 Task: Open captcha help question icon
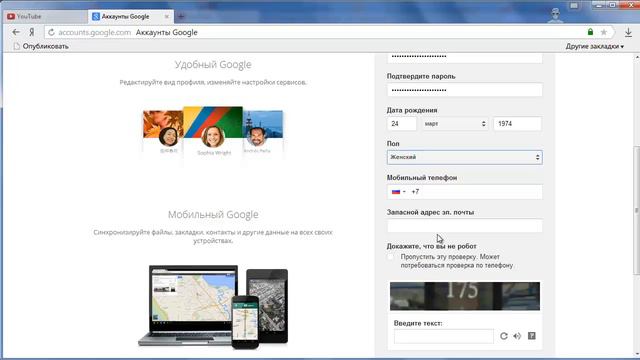pos(531,336)
